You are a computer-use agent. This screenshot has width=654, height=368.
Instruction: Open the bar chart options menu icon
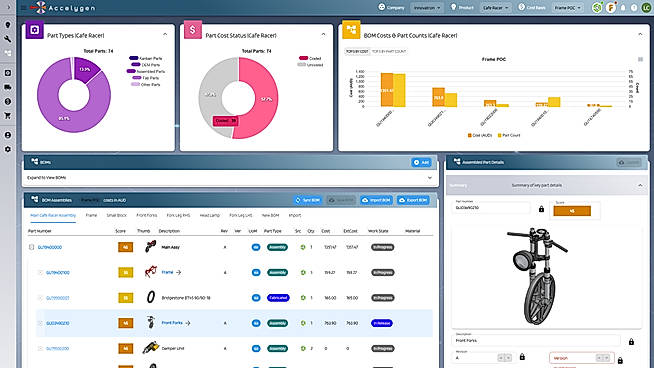click(x=641, y=60)
